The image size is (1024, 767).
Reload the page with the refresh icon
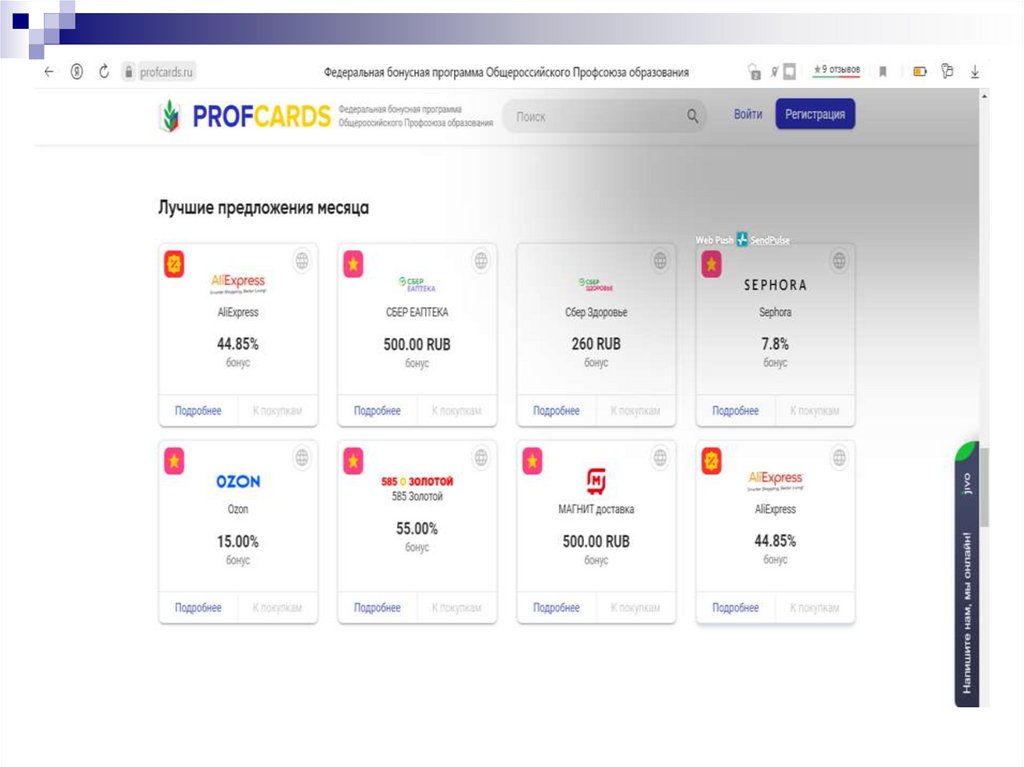point(104,72)
